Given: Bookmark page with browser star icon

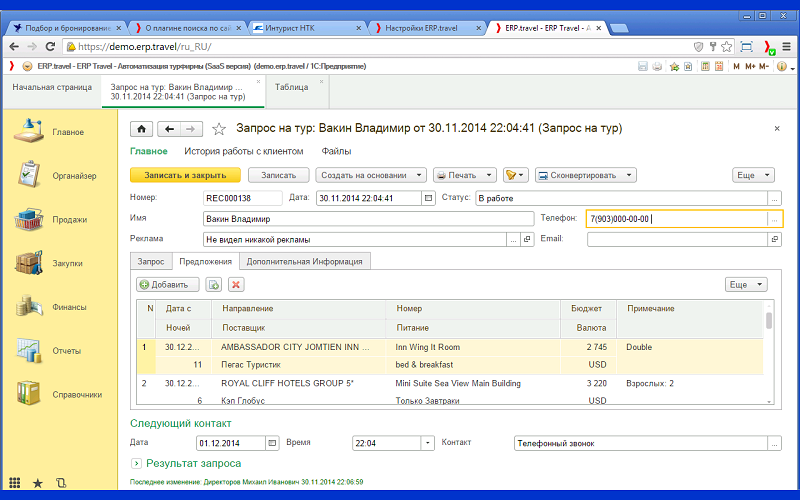Looking at the screenshot, I should tap(727, 47).
